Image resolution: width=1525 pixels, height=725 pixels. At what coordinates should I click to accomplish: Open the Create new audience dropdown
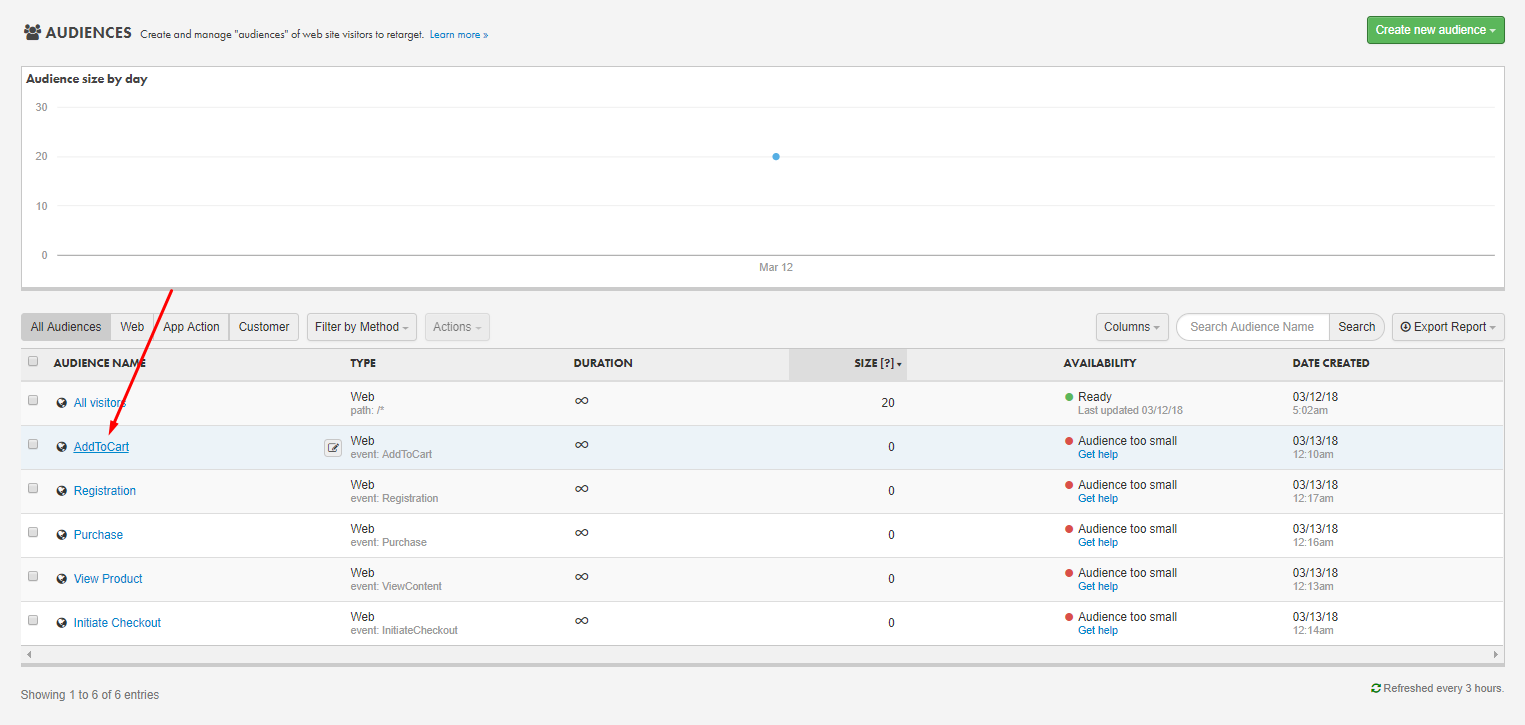1435,30
